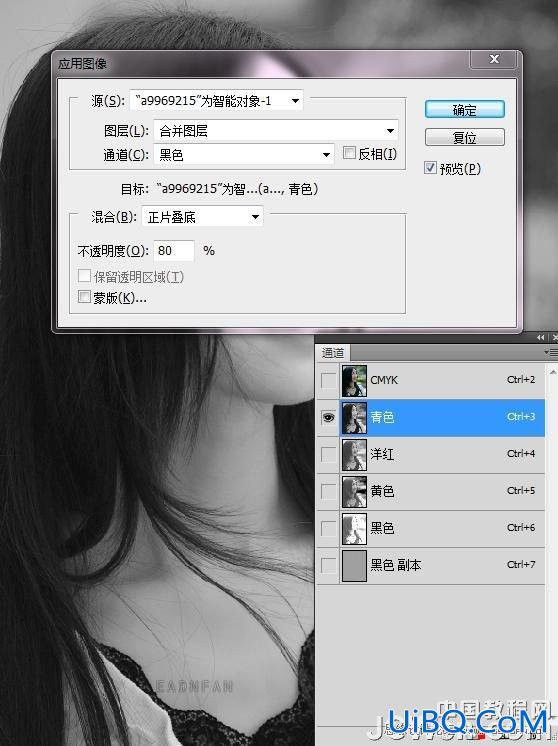This screenshot has height=746, width=558.
Task: Click the 黑色 副本 channel thumbnail
Action: [x=354, y=566]
